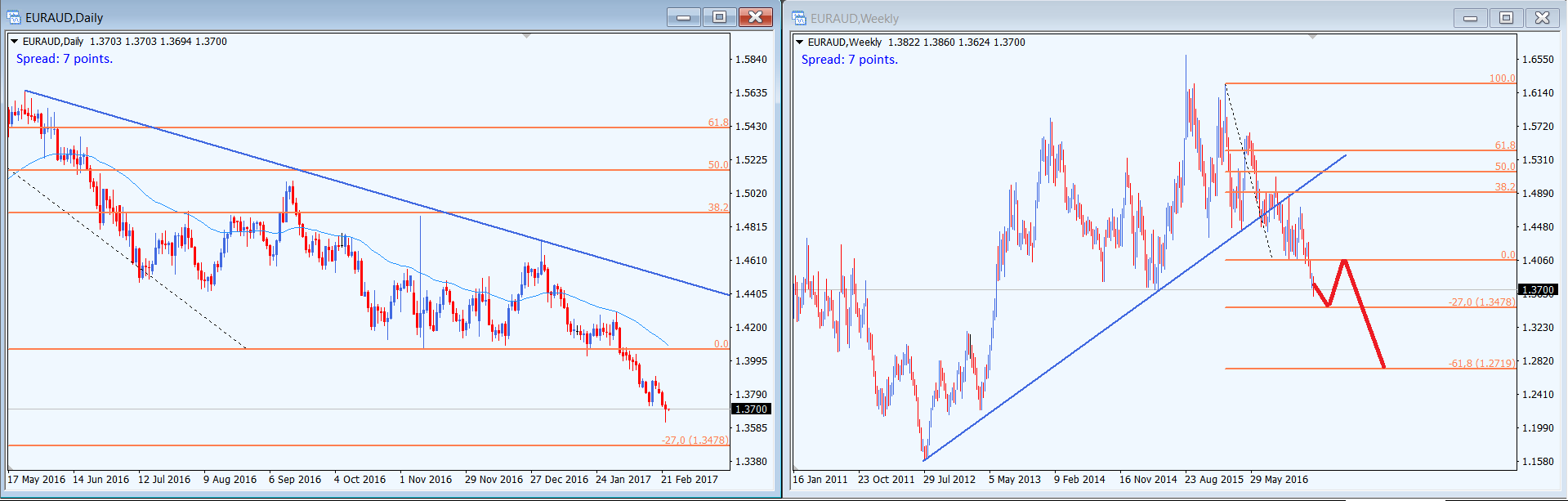Click the 6 Sep 2016 date on Daily axis
Viewport: 1568px width, 501px height.
(295, 480)
